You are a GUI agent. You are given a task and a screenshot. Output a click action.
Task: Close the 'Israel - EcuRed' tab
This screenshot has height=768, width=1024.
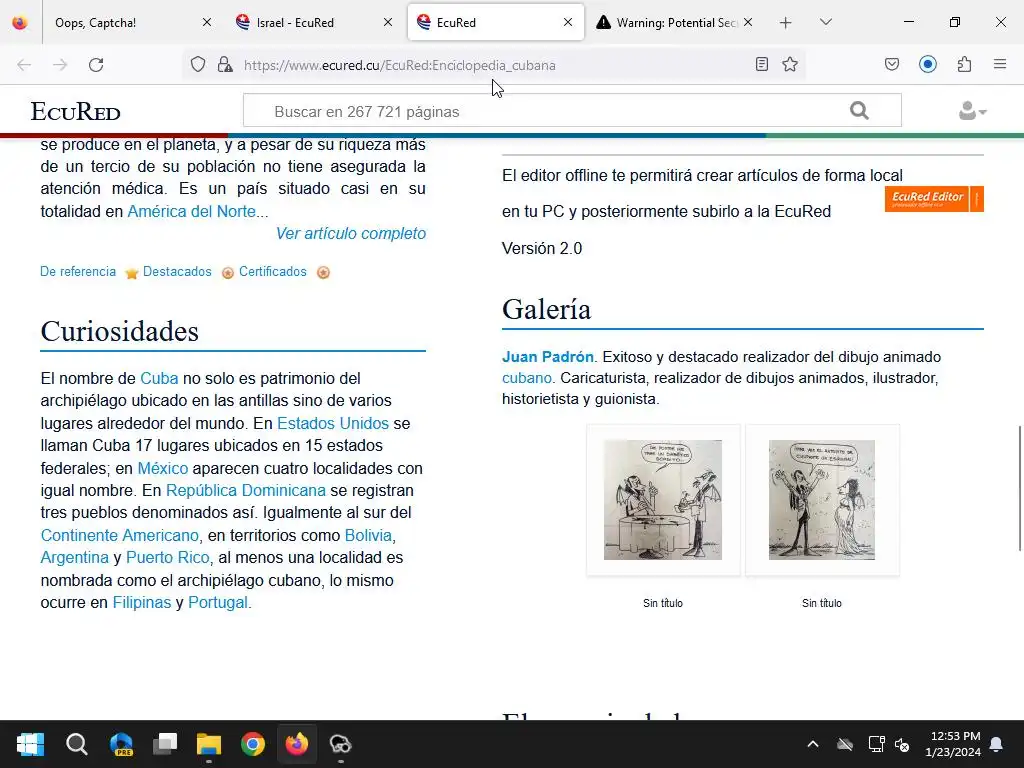coord(388,23)
